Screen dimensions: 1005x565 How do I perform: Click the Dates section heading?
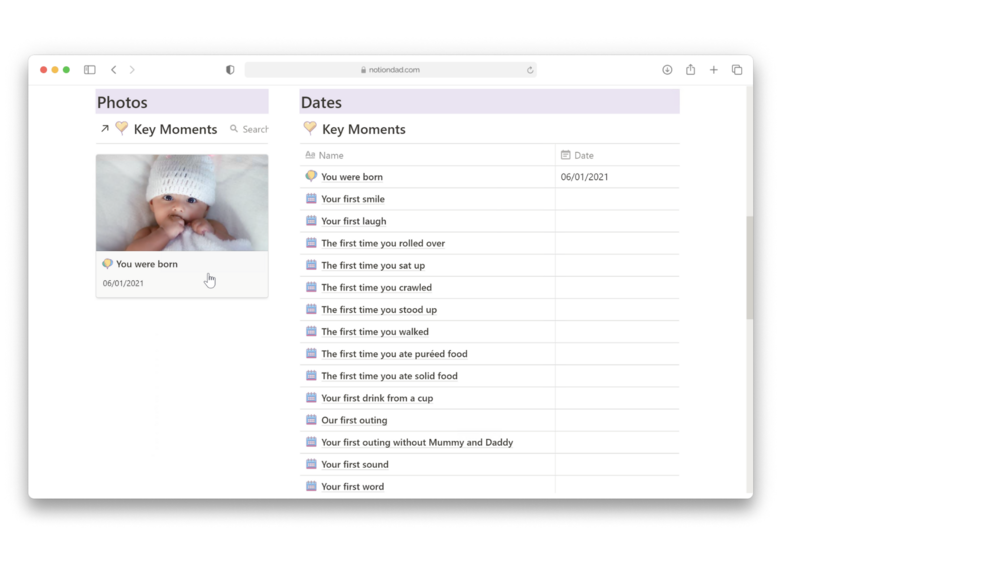(x=321, y=102)
